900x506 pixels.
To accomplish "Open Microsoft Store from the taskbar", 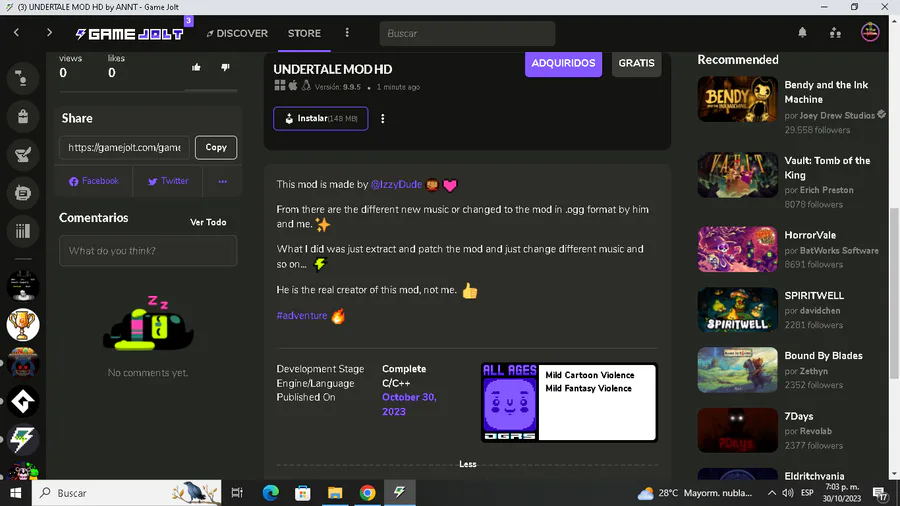I will point(302,493).
